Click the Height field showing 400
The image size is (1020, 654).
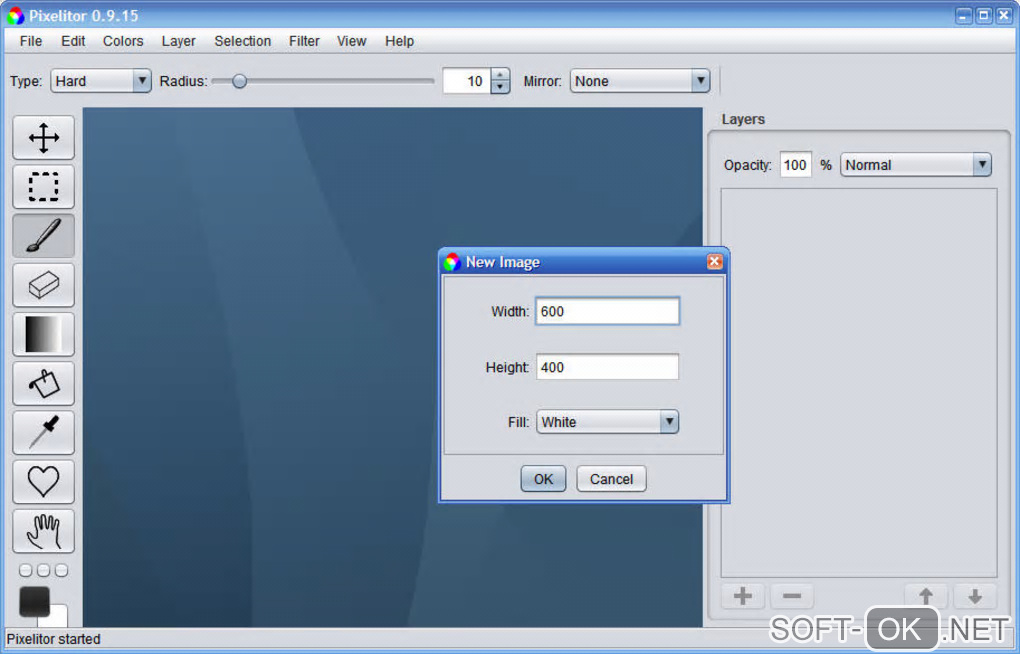tap(608, 367)
